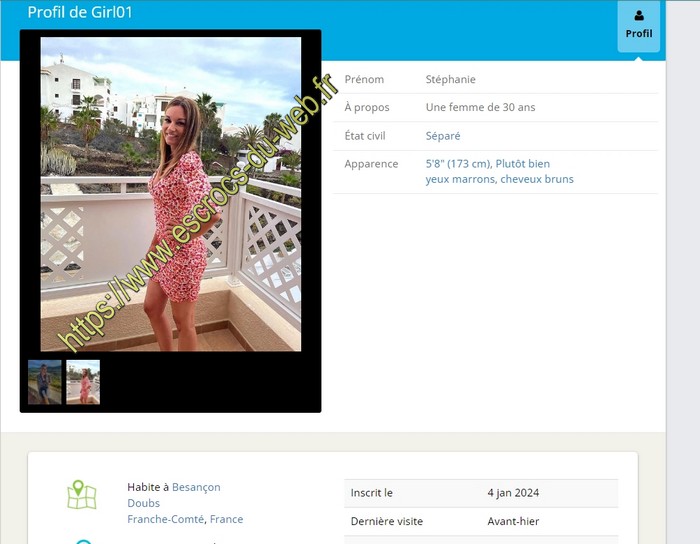The height and width of the screenshot is (544, 700).
Task: Open the large main profile photo
Action: (171, 194)
